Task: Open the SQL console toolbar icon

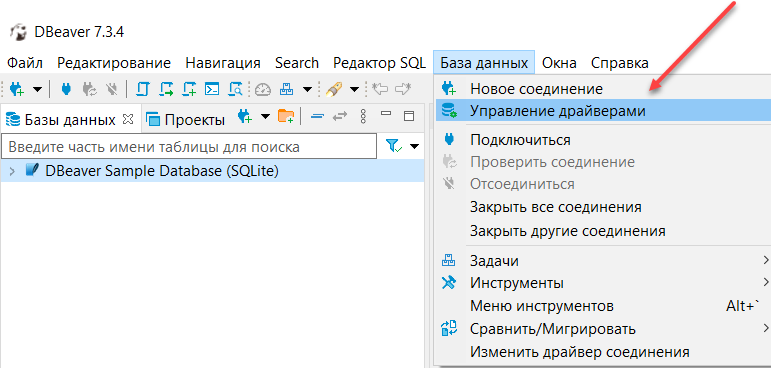Action: coord(212,89)
